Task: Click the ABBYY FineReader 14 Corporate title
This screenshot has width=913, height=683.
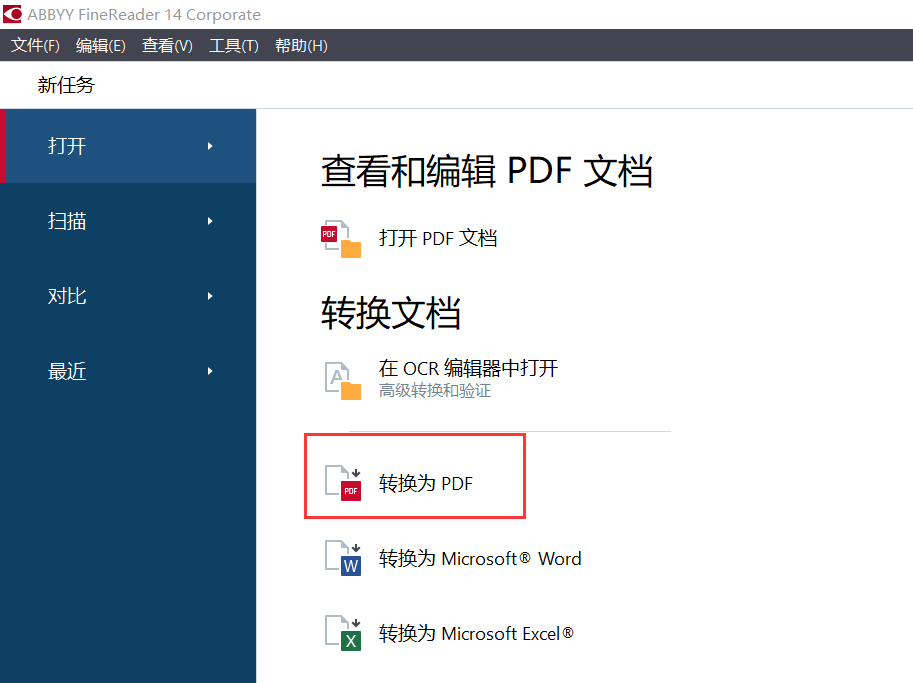Action: coord(144,15)
